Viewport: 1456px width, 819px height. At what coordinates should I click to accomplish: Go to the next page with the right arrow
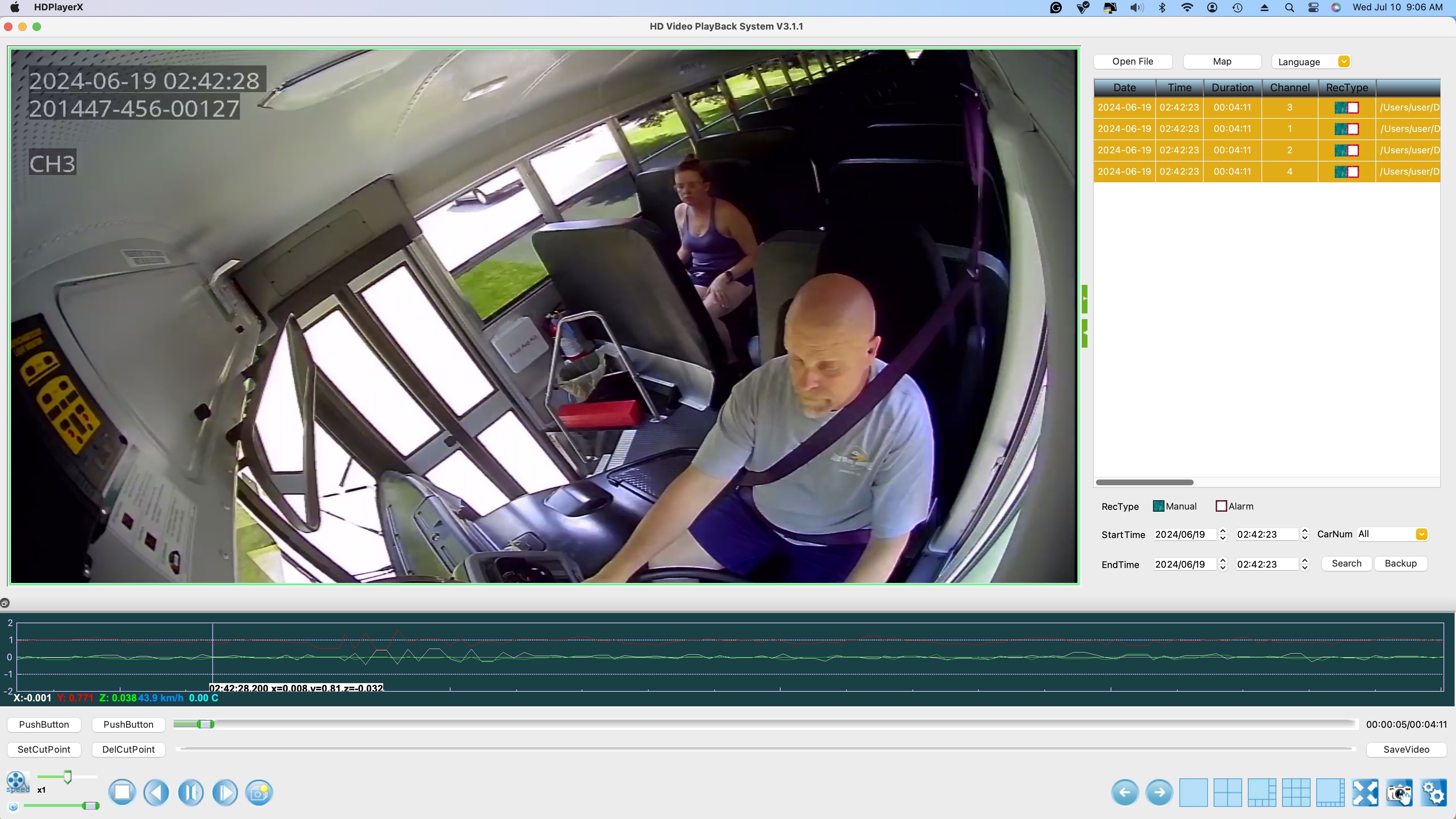coord(1159,792)
